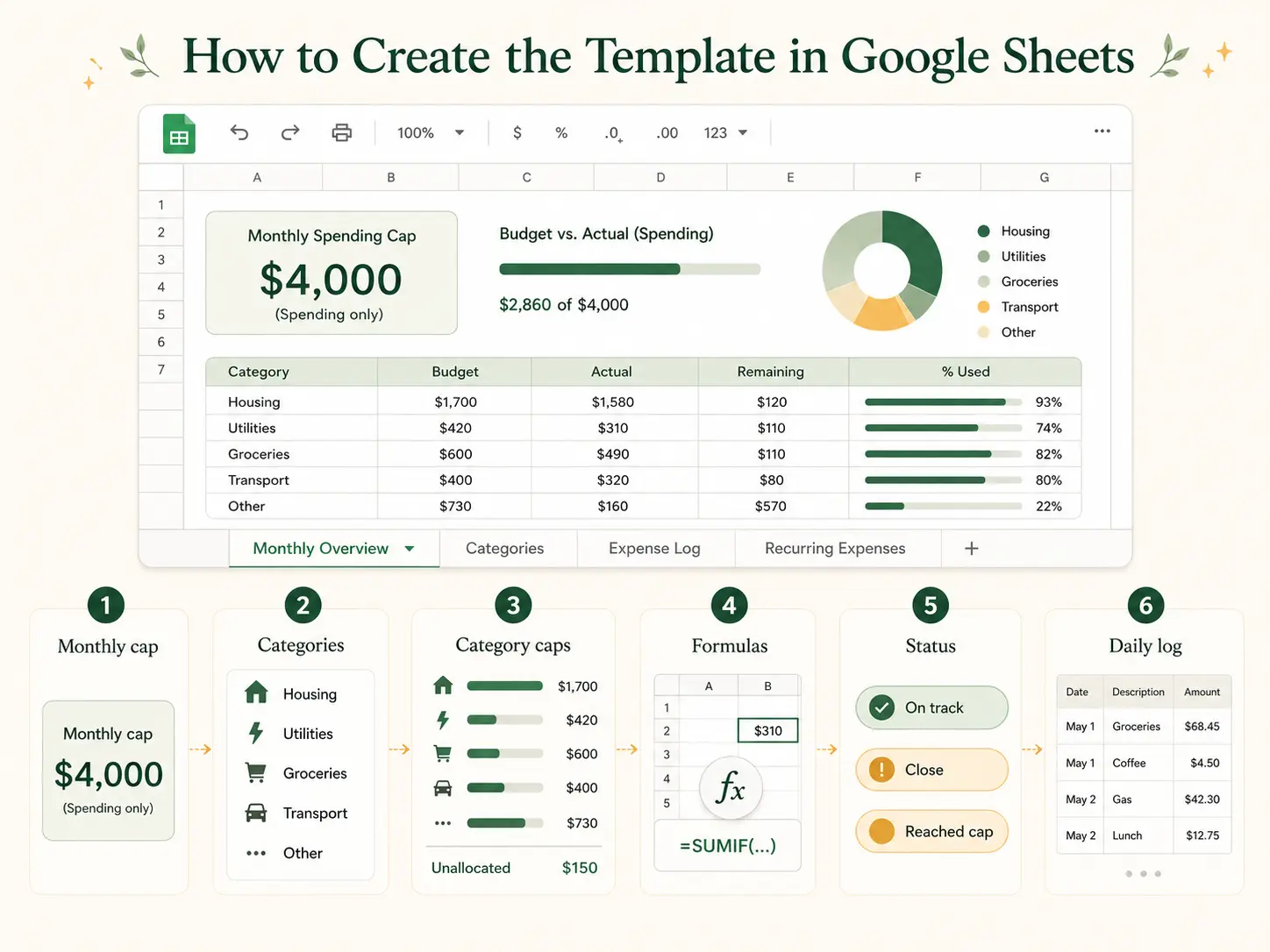Click the Groceries cart icon in Categories card
Image resolution: width=1270 pixels, height=952 pixels.
pyautogui.click(x=256, y=773)
